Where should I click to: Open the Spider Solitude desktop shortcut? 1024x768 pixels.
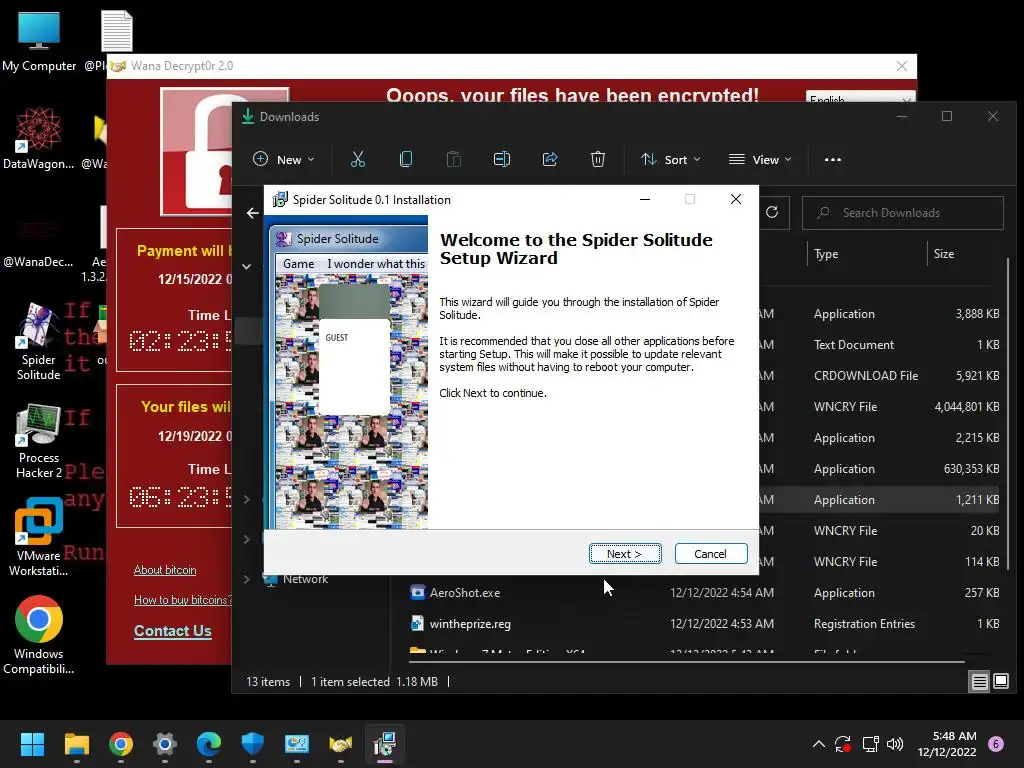(39, 342)
